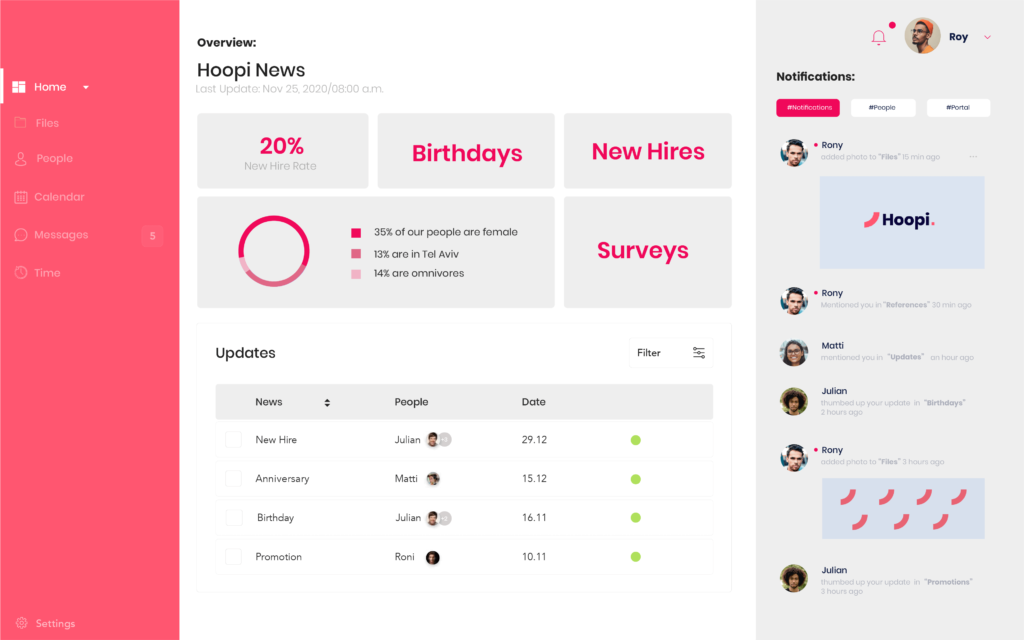
Task: Select the checkbox beside the Promotion update
Action: [x=234, y=557]
